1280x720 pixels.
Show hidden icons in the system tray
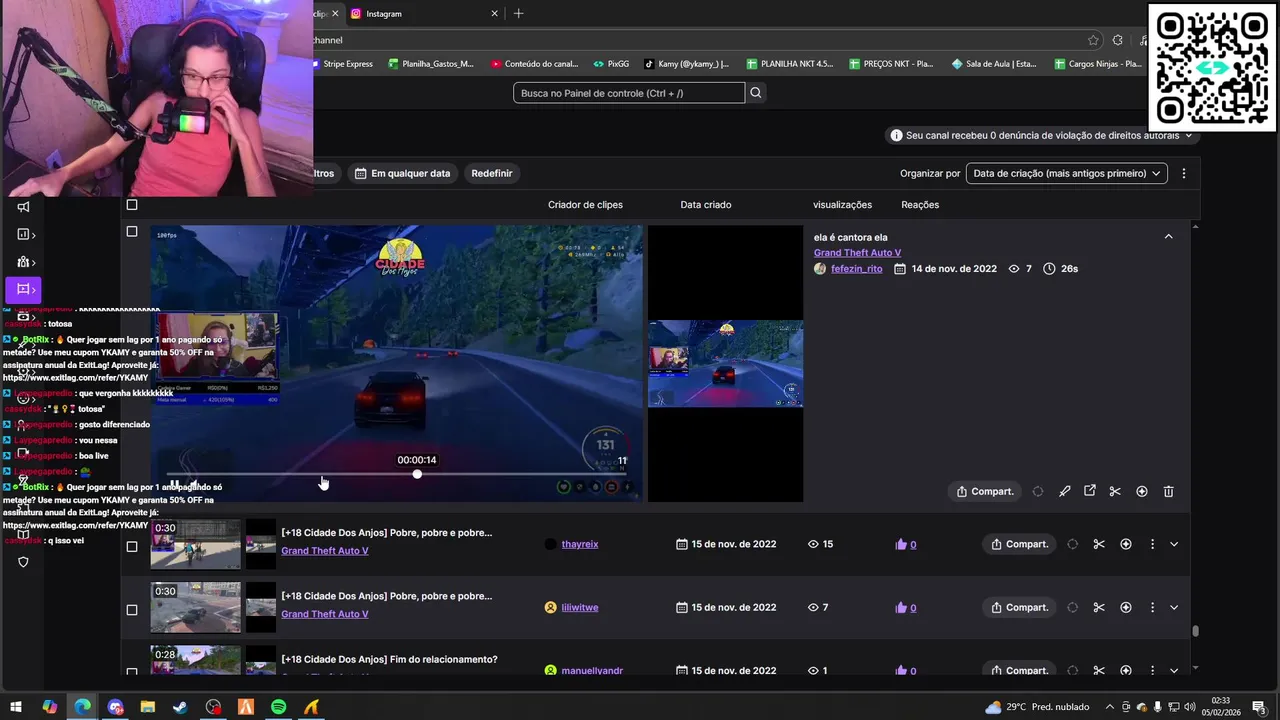[1109, 707]
